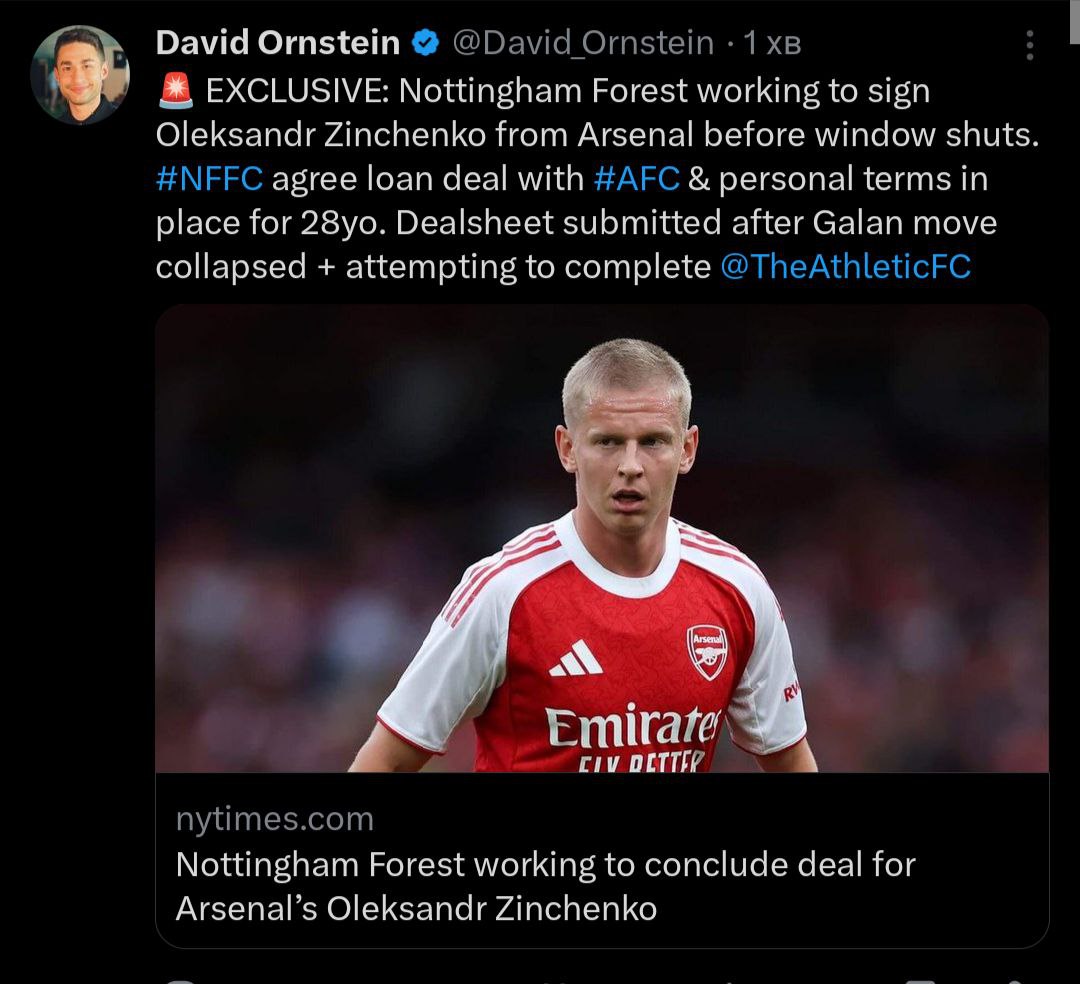This screenshot has height=984, width=1080.
Task: Open the #NFFC hashtag
Action: (210, 179)
